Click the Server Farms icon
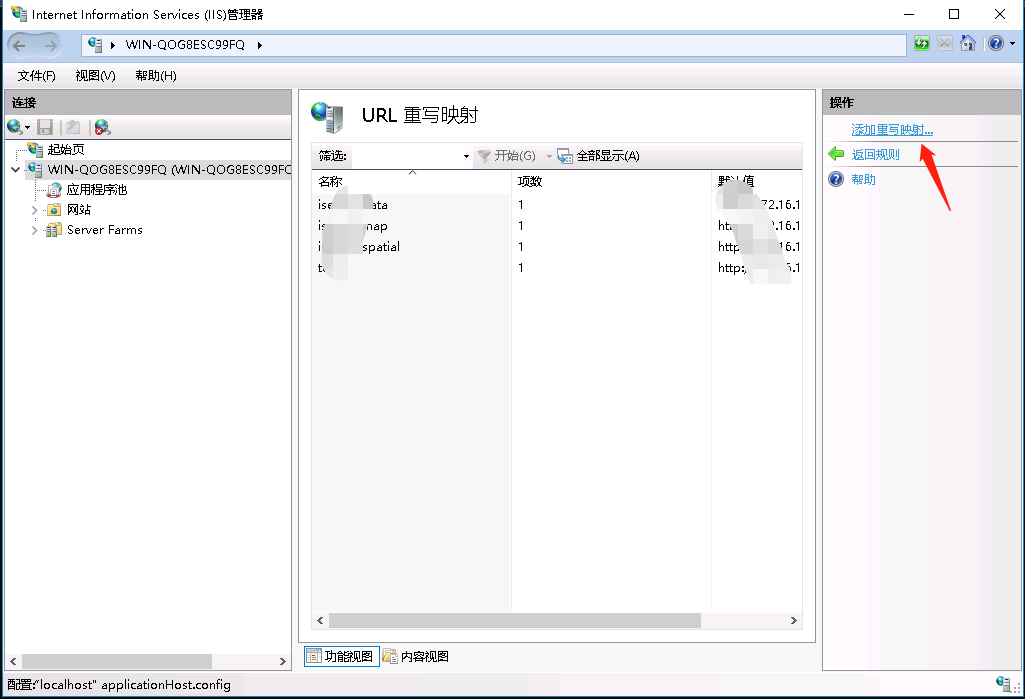1025x699 pixels. (x=54, y=230)
